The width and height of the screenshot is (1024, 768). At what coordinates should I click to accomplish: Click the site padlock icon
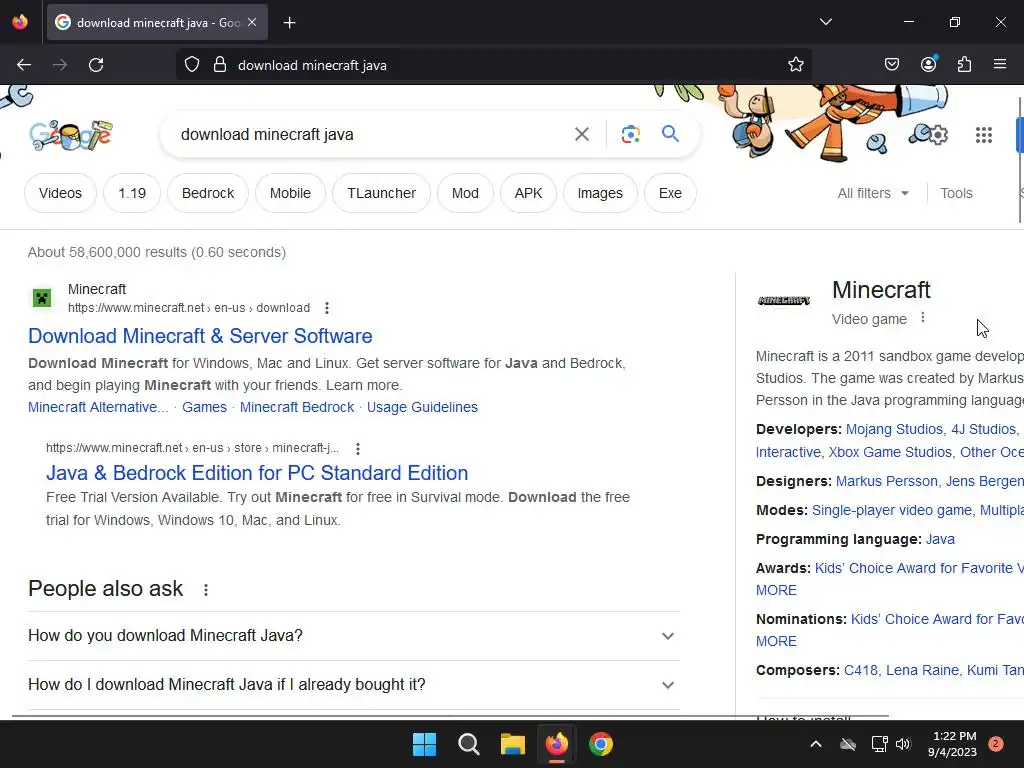pyautogui.click(x=220, y=65)
